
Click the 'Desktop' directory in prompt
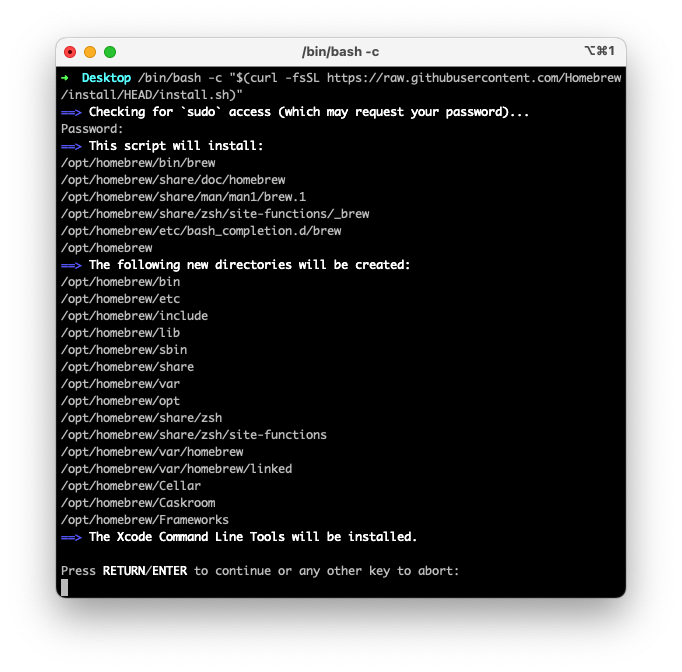pos(106,78)
